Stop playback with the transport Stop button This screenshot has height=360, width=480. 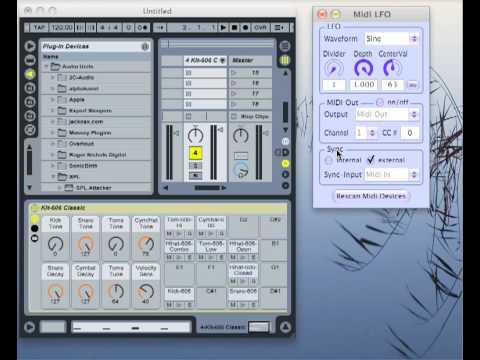(x=234, y=28)
